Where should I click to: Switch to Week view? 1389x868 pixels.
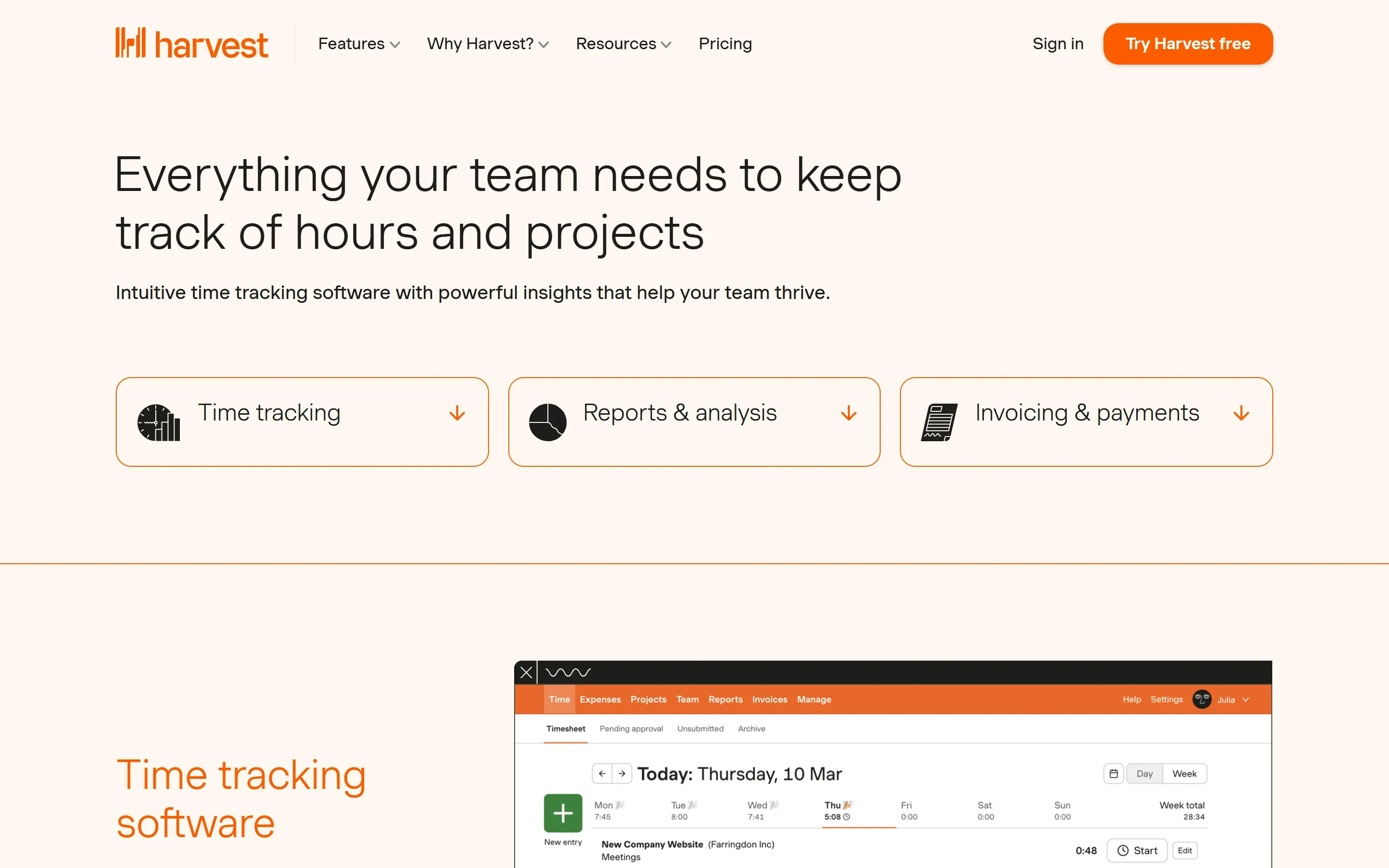tap(1185, 773)
